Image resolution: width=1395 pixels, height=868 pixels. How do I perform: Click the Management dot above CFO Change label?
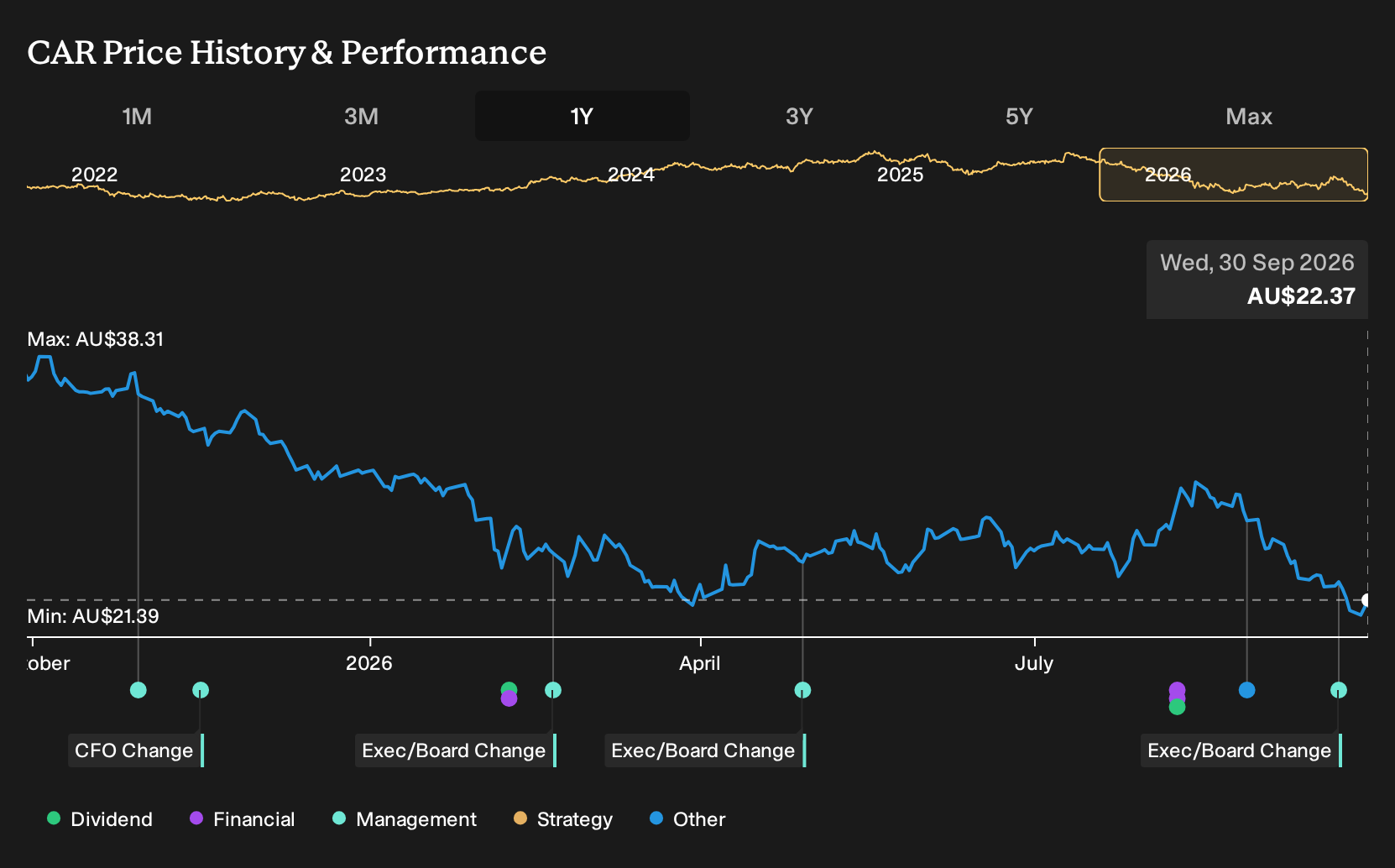(x=201, y=690)
